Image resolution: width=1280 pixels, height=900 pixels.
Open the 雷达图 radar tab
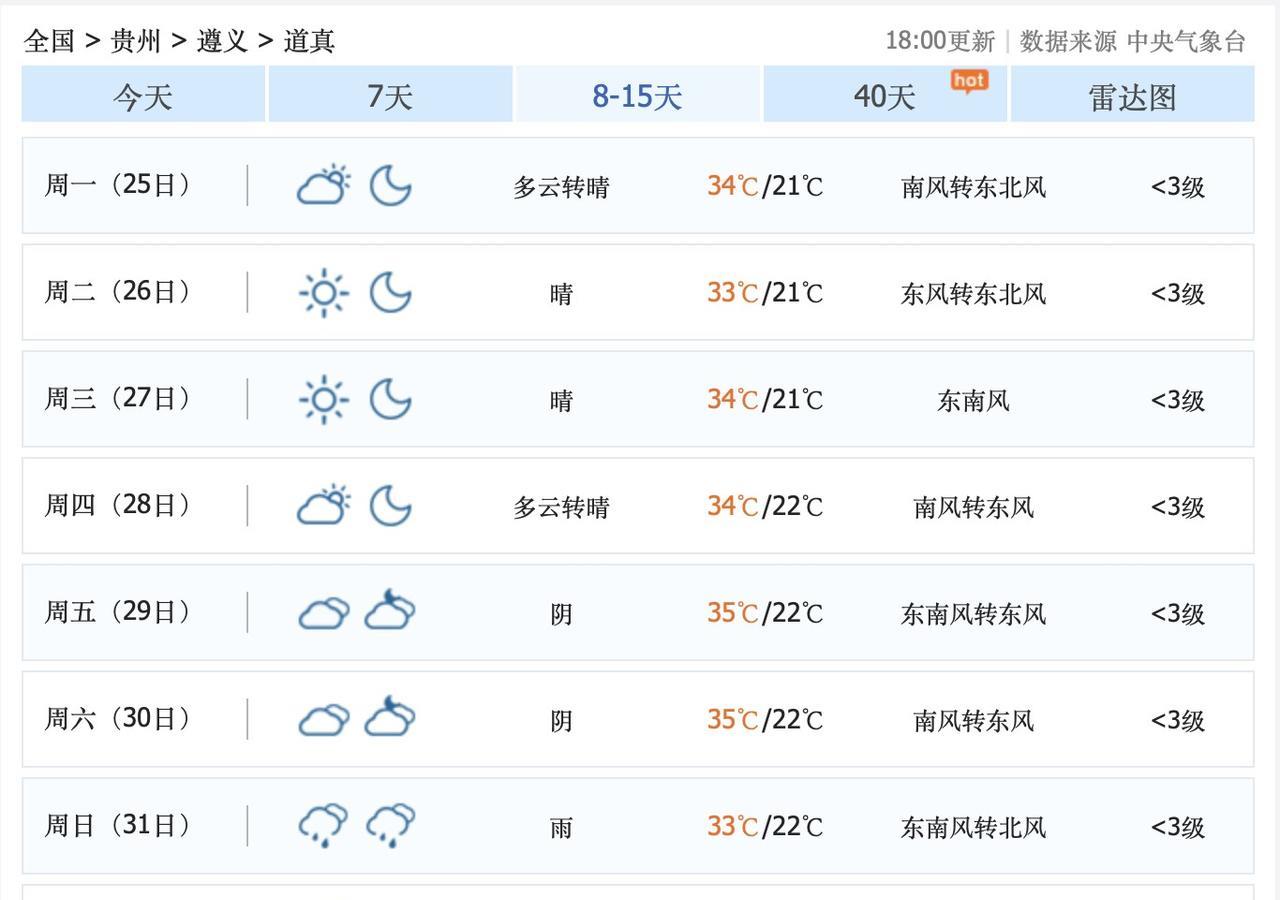pyautogui.click(x=1132, y=96)
